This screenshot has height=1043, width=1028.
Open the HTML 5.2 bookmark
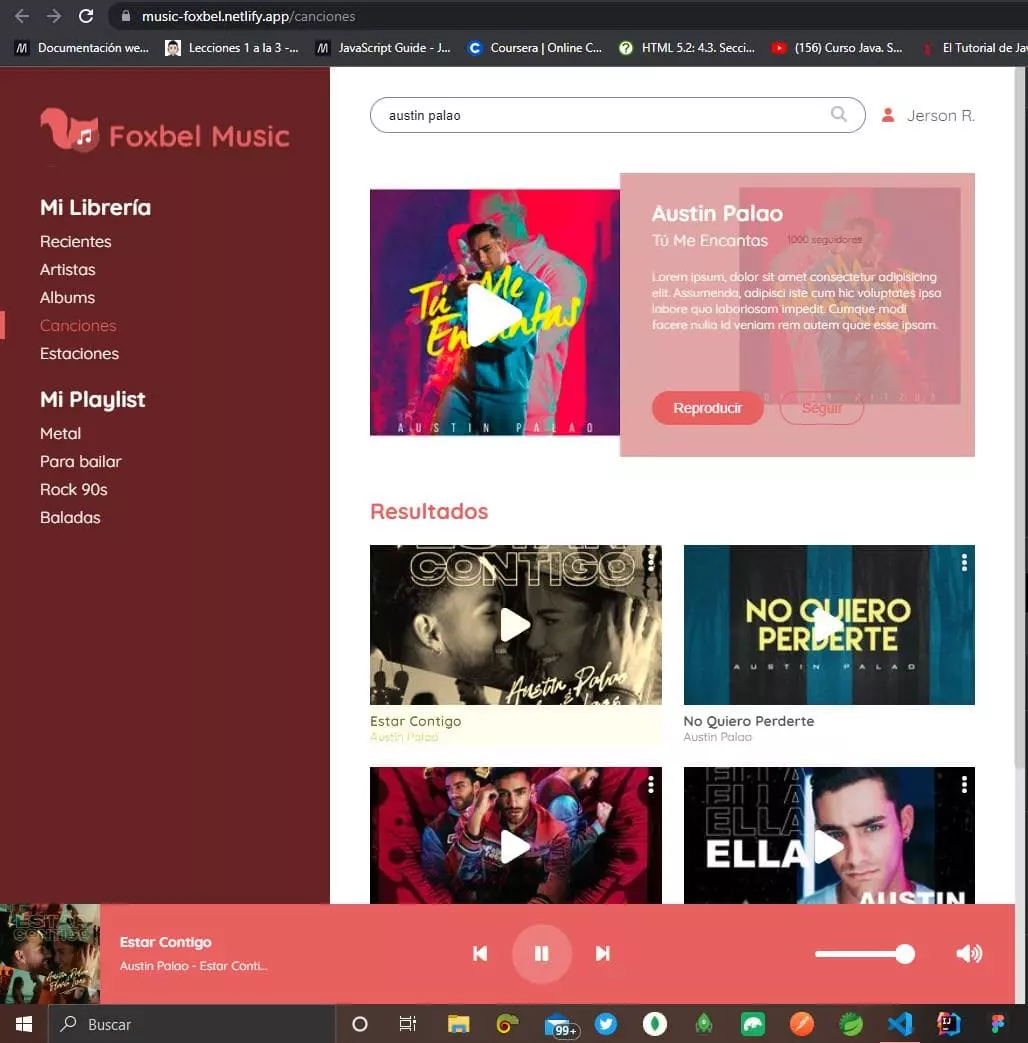(x=687, y=48)
